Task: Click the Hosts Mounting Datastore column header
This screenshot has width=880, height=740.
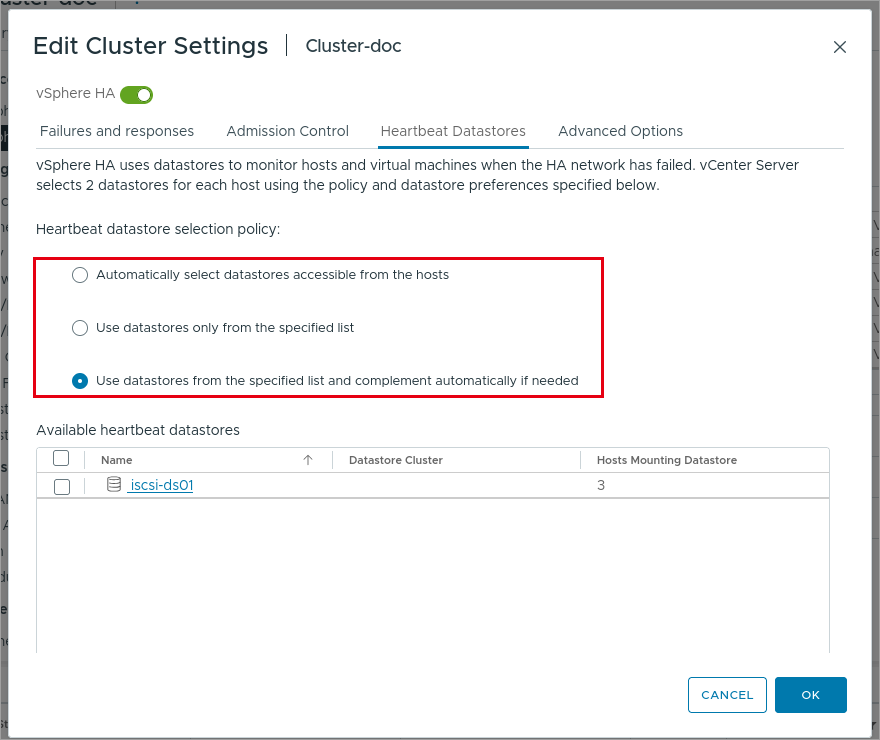Action: 667,460
